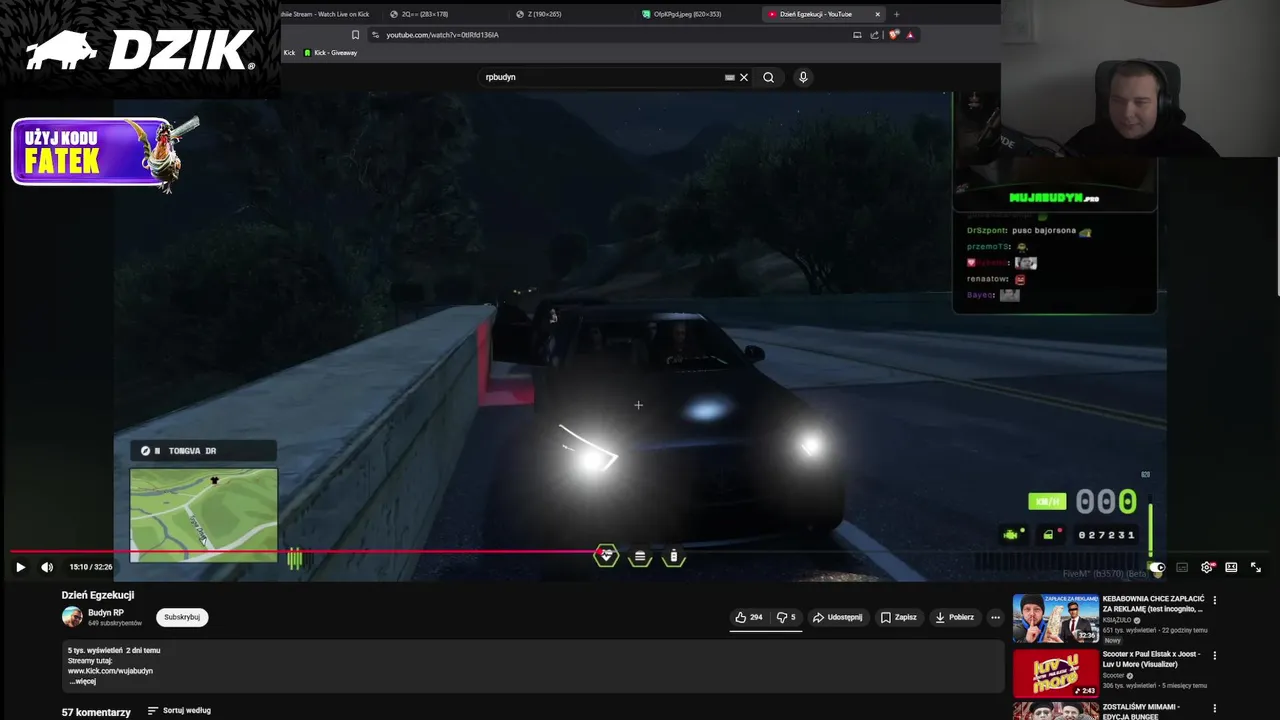Mute the video with the speaker icon
This screenshot has height=720, width=1280.
click(47, 567)
